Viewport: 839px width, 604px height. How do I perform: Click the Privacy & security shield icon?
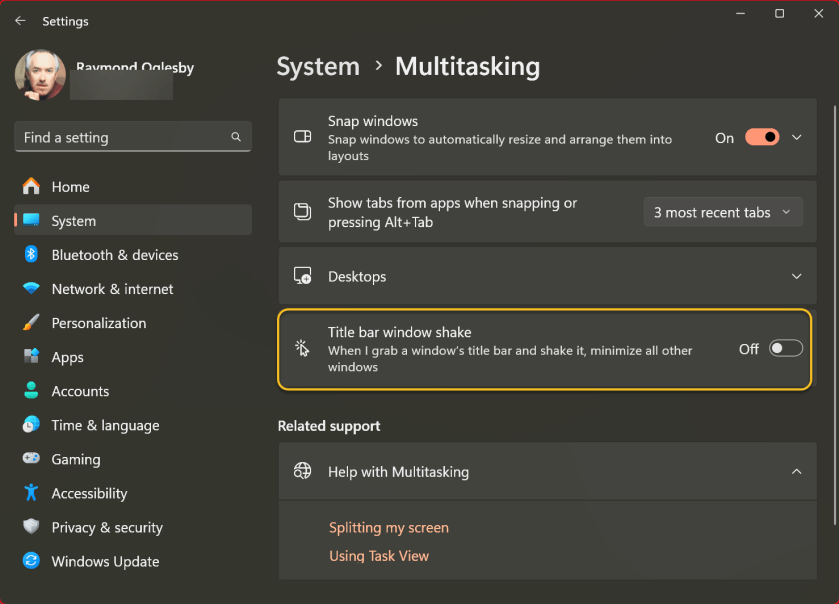(31, 527)
